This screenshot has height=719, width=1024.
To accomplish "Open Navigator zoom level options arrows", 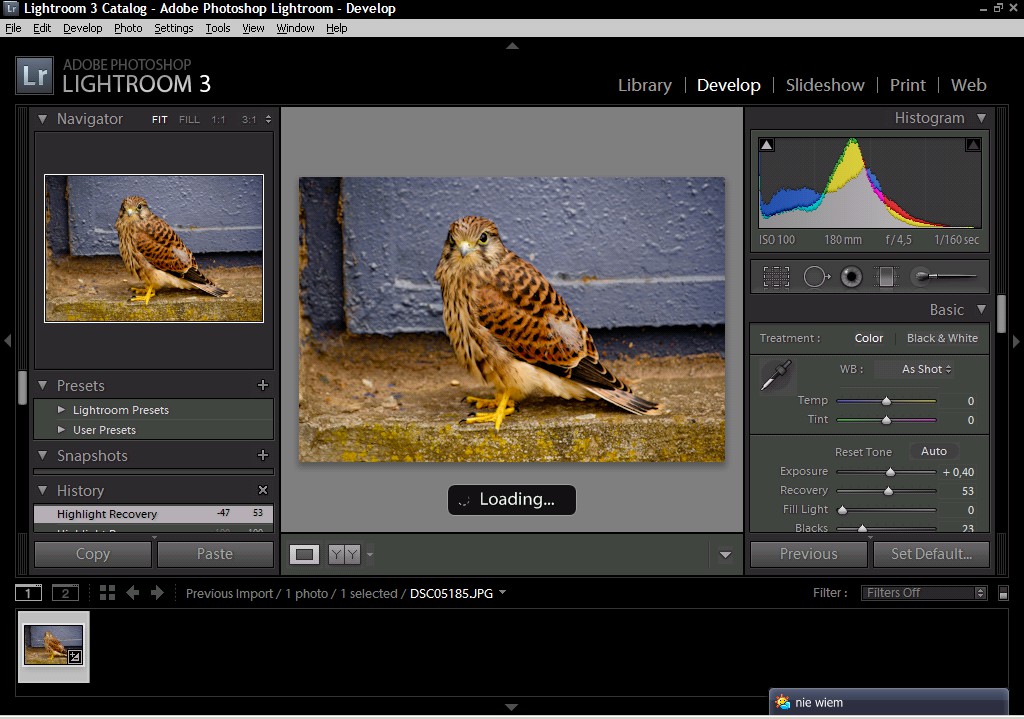I will pos(268,120).
